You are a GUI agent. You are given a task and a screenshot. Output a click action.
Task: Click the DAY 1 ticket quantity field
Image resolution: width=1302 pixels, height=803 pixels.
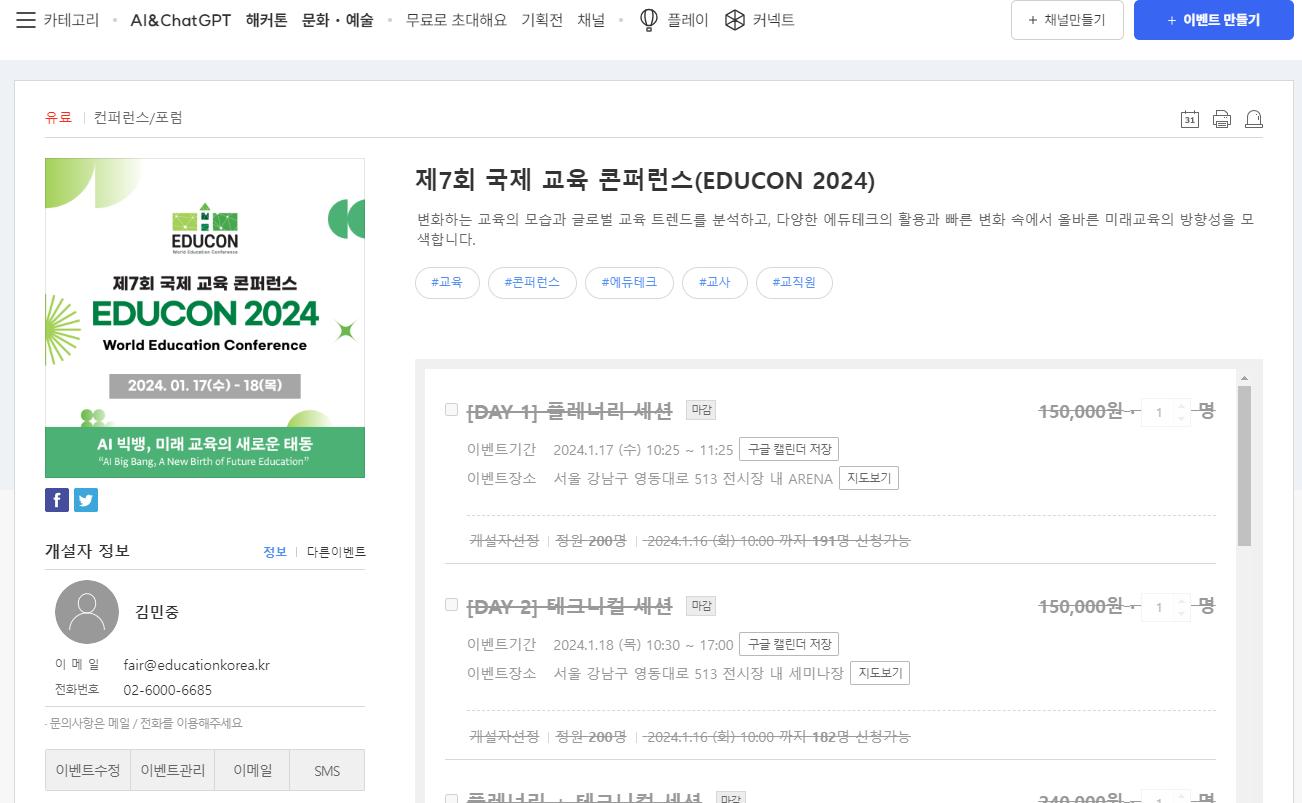pyautogui.click(x=1159, y=412)
